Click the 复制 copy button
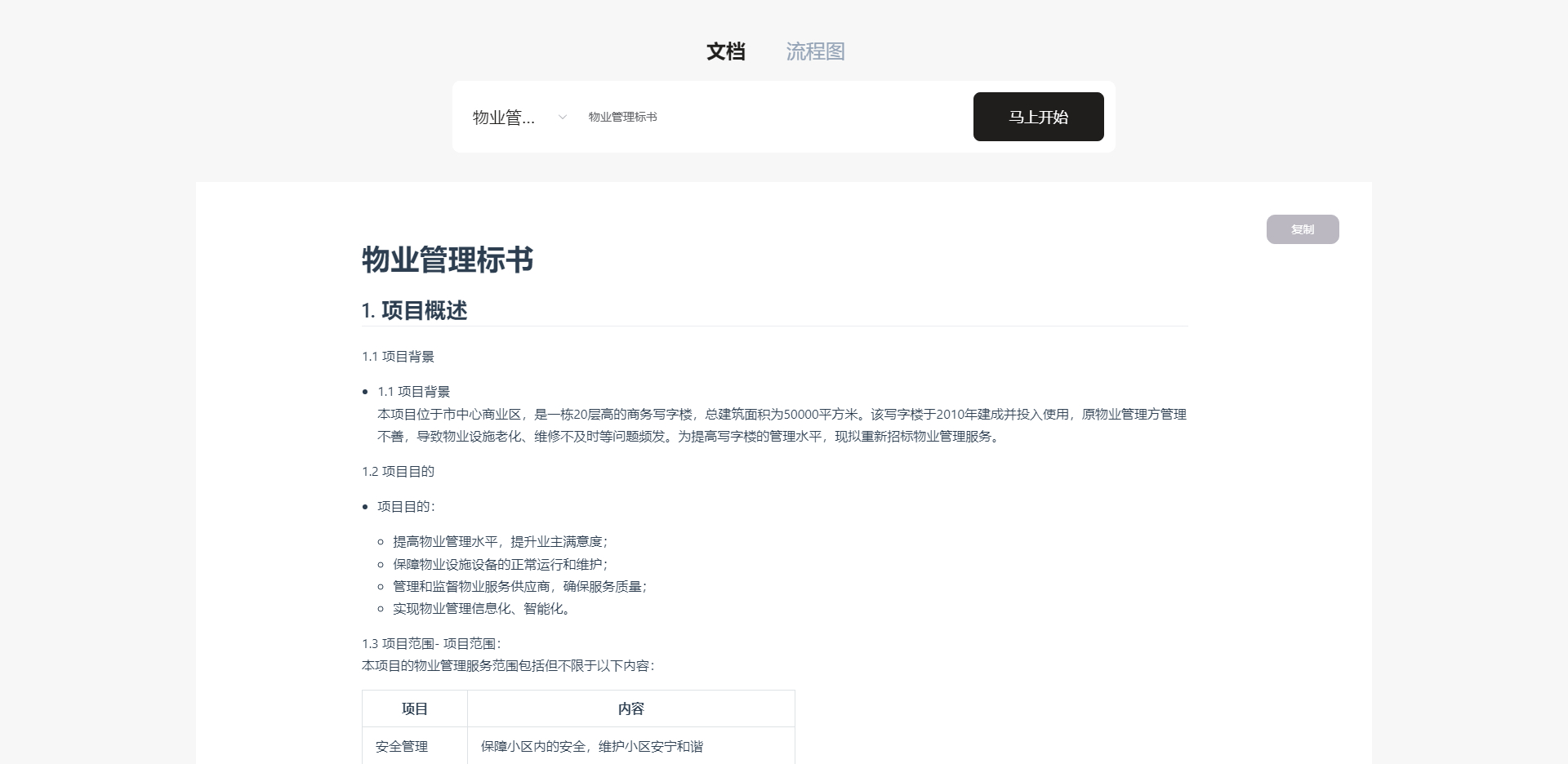 click(x=1302, y=229)
